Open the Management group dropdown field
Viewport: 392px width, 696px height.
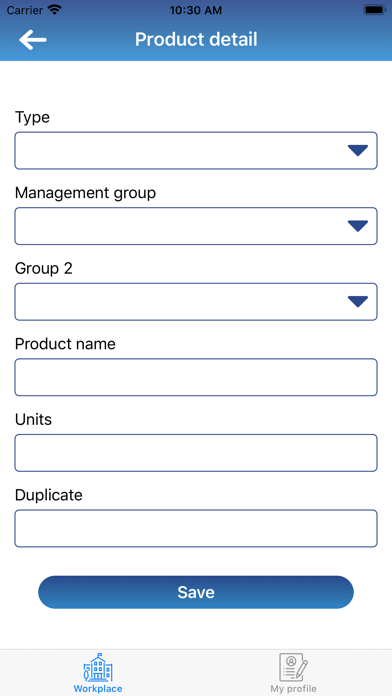coord(196,226)
